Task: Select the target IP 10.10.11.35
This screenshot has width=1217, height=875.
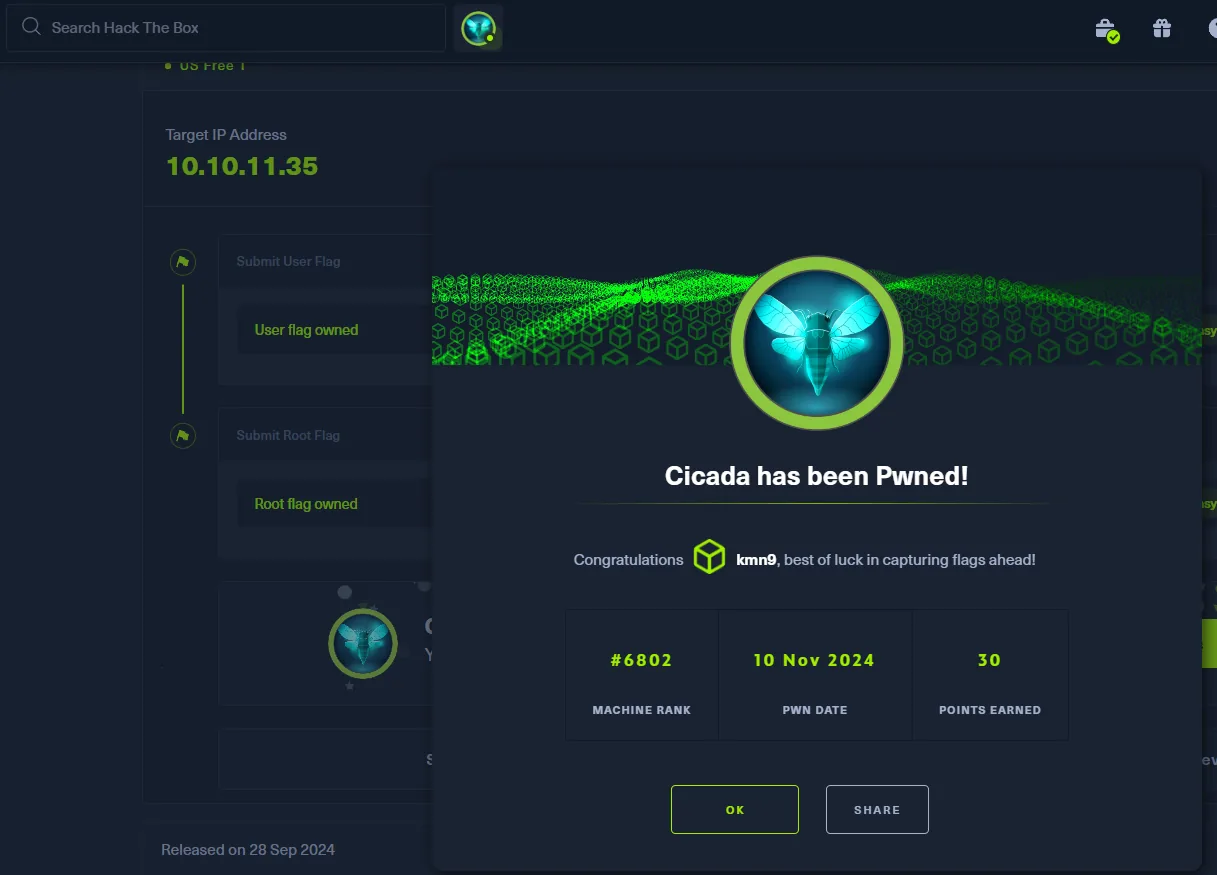Action: 242,166
